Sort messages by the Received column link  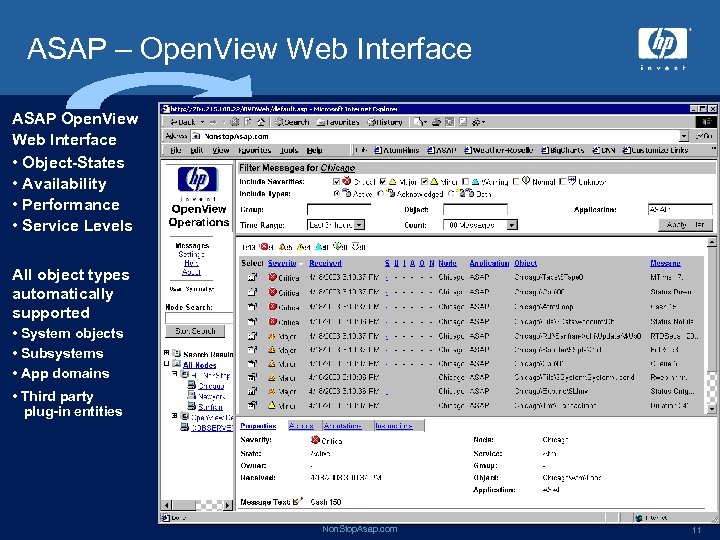tap(325, 263)
